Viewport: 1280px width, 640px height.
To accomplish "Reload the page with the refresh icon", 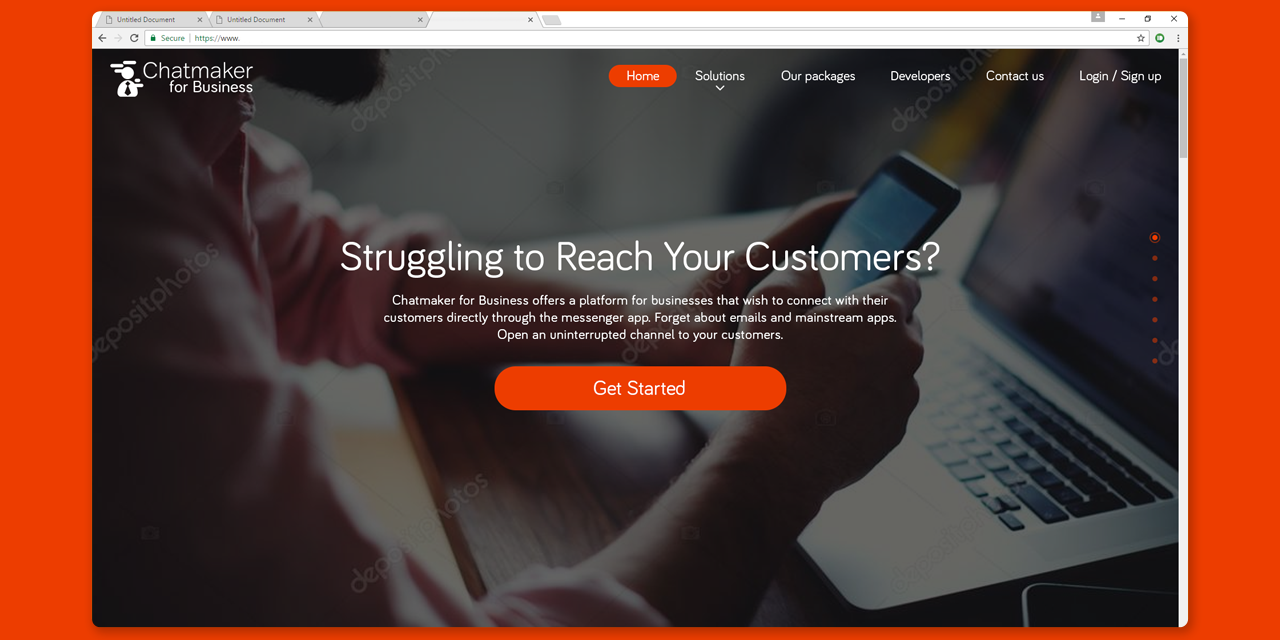I will (134, 38).
